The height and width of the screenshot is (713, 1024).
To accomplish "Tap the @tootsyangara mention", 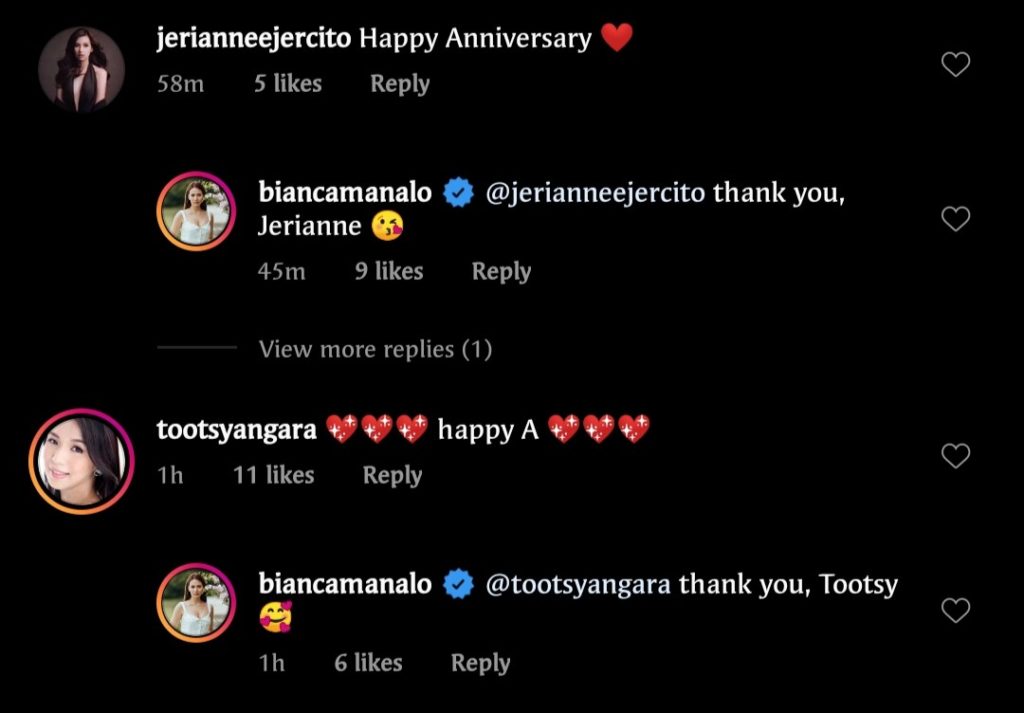I will tap(578, 584).
